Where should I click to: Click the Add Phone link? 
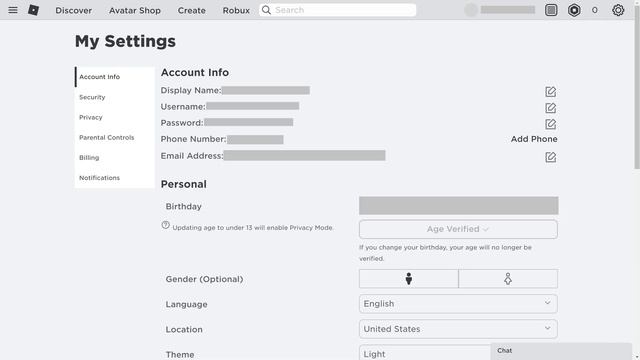pyautogui.click(x=534, y=139)
